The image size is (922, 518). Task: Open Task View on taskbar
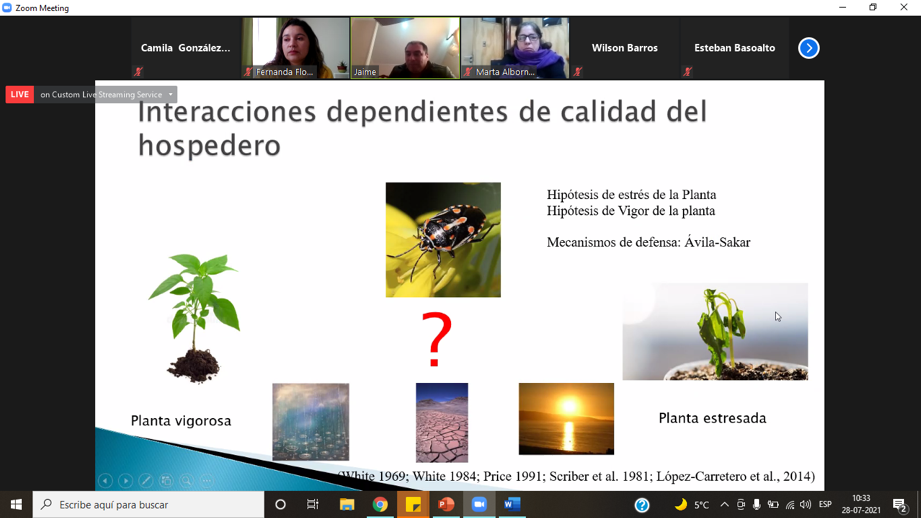coord(312,504)
